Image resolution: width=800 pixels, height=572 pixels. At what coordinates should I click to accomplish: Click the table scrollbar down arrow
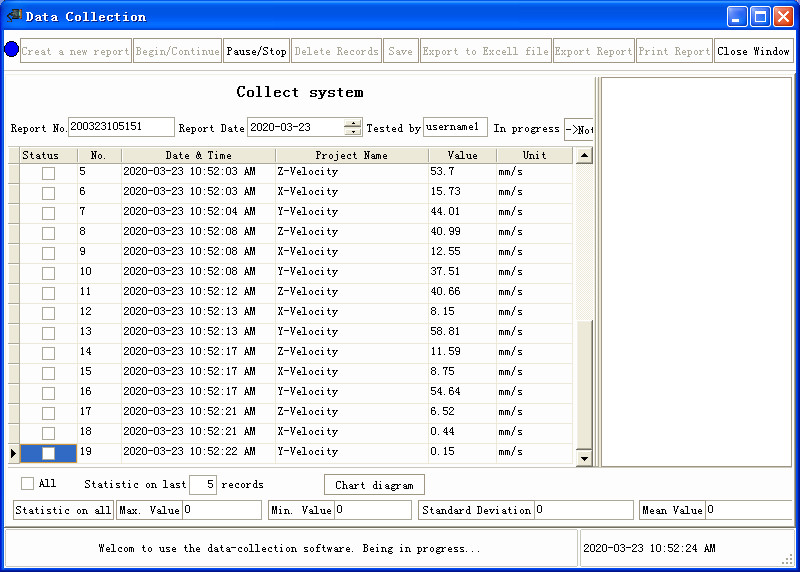pyautogui.click(x=584, y=458)
